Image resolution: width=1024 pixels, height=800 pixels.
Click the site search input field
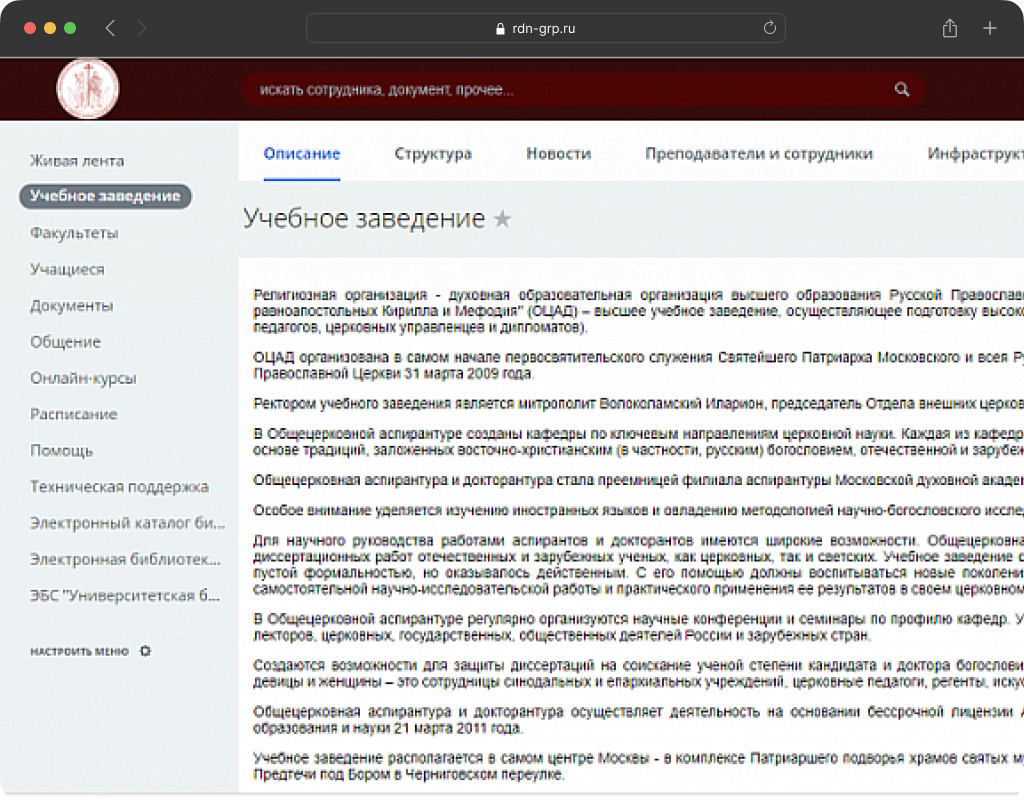click(560, 90)
